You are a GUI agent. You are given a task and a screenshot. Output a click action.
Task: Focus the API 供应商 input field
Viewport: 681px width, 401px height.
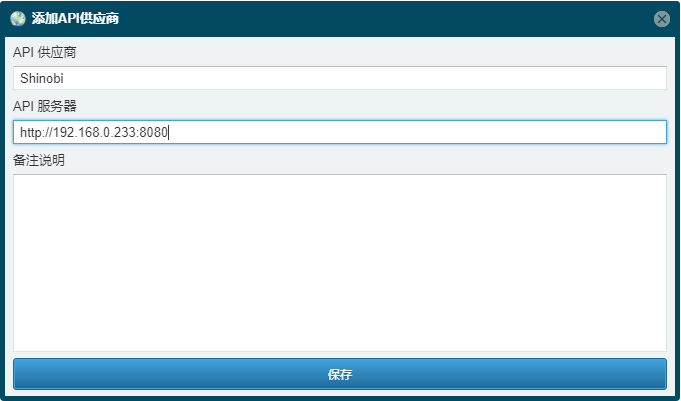click(340, 78)
